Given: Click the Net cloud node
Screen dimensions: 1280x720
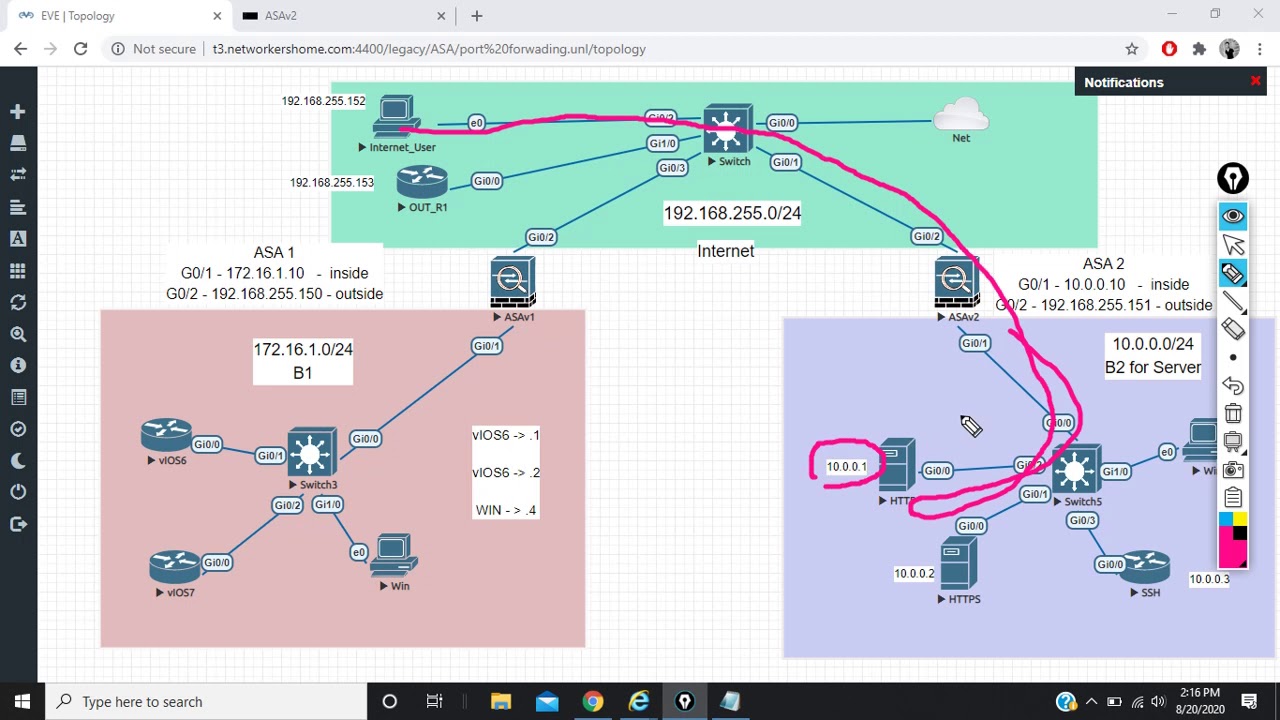Looking at the screenshot, I should click(x=961, y=114).
